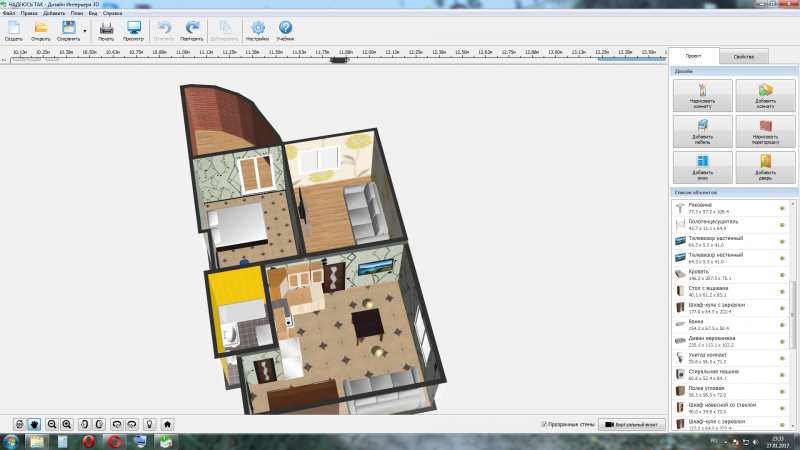Viewport: 800px width, 450px height.
Task: Select the hand pan tool
Action: [34, 424]
